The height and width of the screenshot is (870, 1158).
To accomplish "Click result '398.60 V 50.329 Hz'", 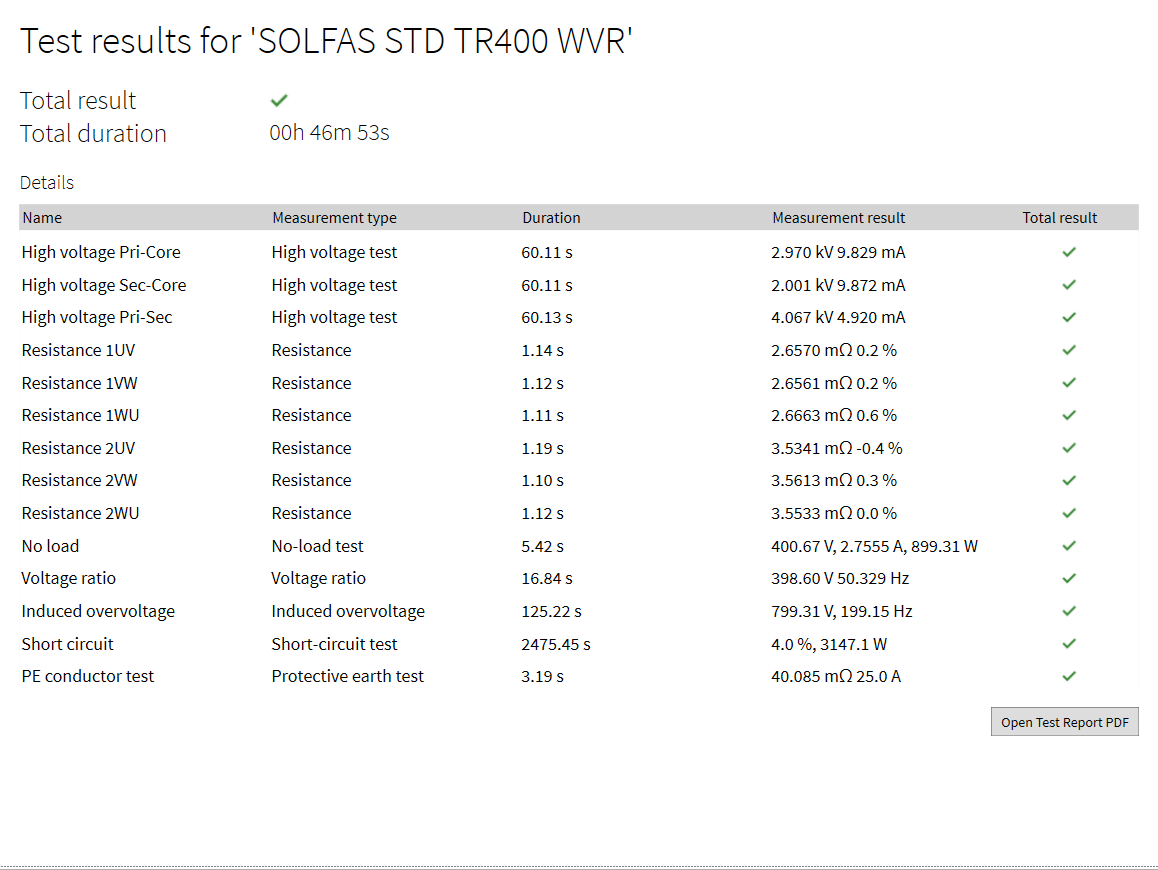I will (840, 578).
